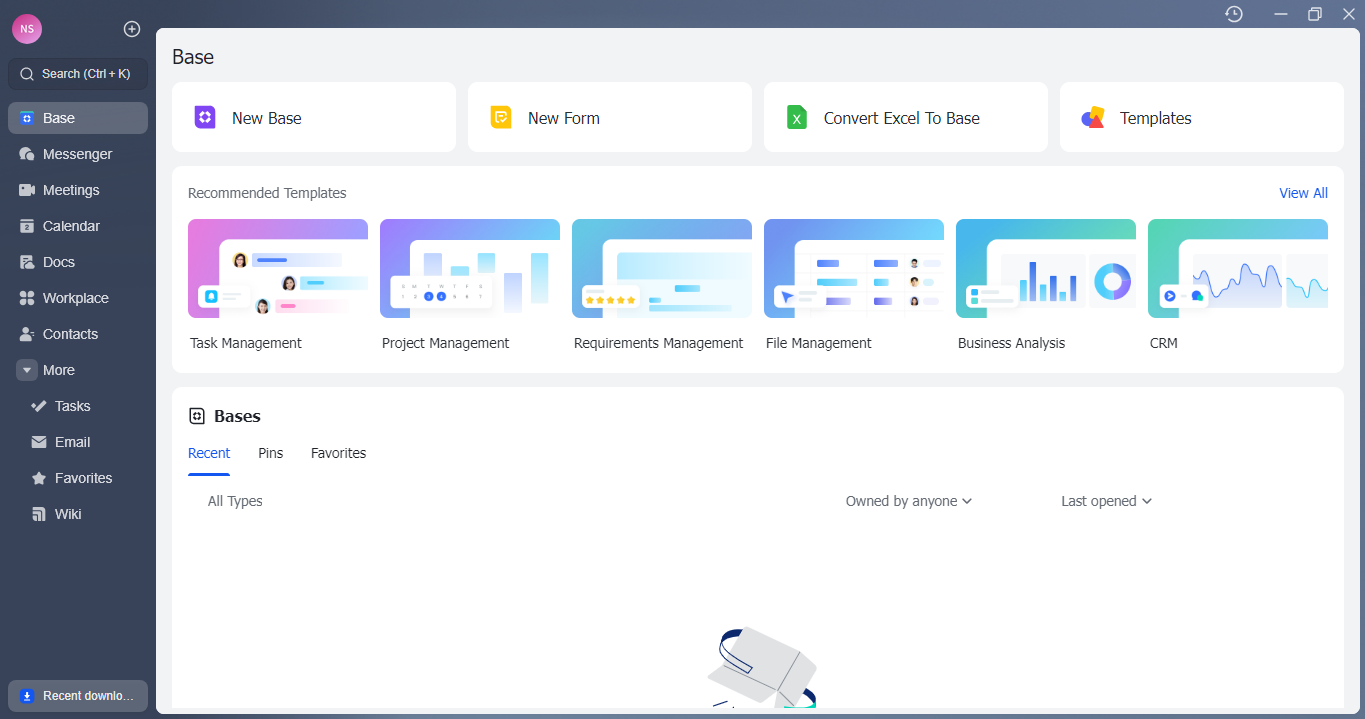Click the New Form card
The height and width of the screenshot is (719, 1365).
coord(610,117)
